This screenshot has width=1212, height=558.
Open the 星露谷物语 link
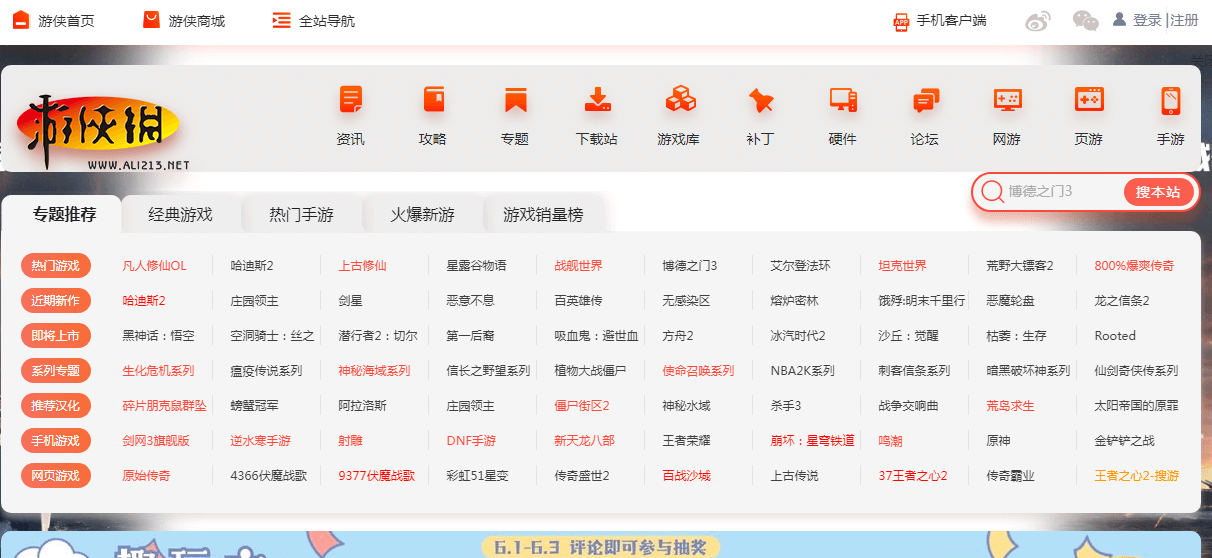tap(476, 266)
